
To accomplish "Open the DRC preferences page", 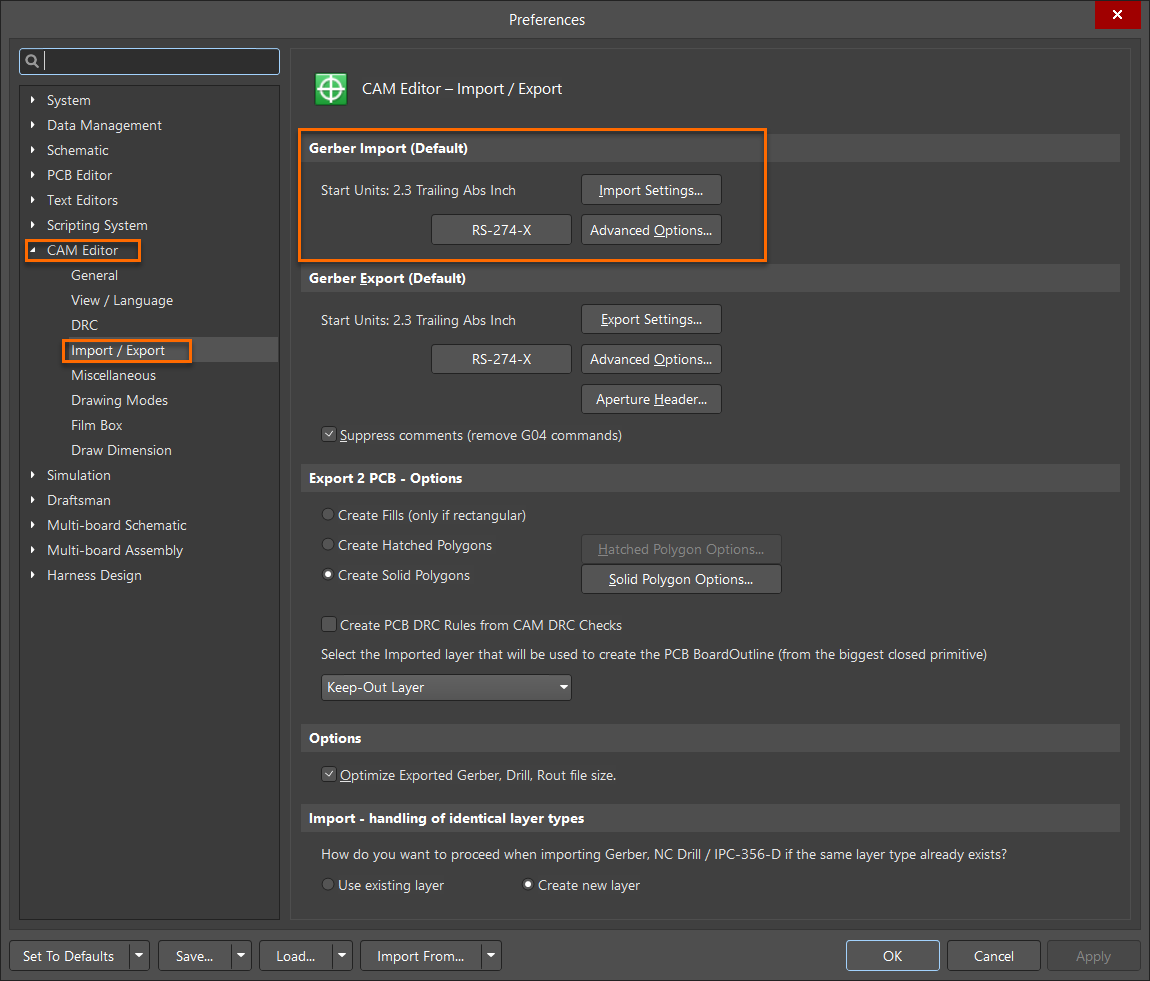I will click(84, 325).
